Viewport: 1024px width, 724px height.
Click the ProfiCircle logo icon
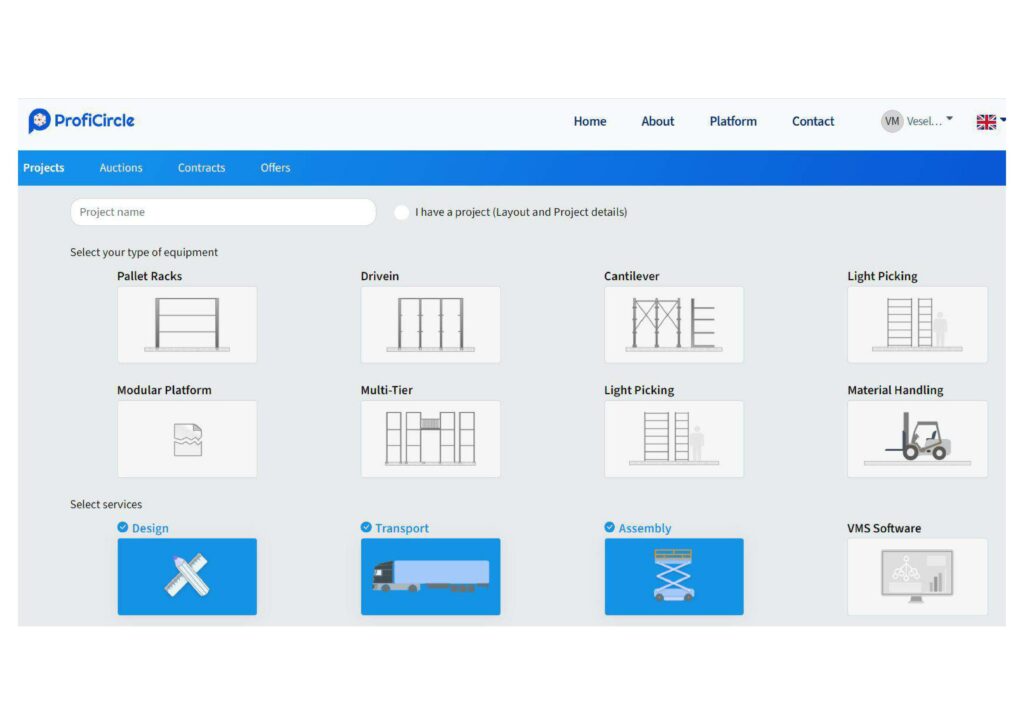39,121
